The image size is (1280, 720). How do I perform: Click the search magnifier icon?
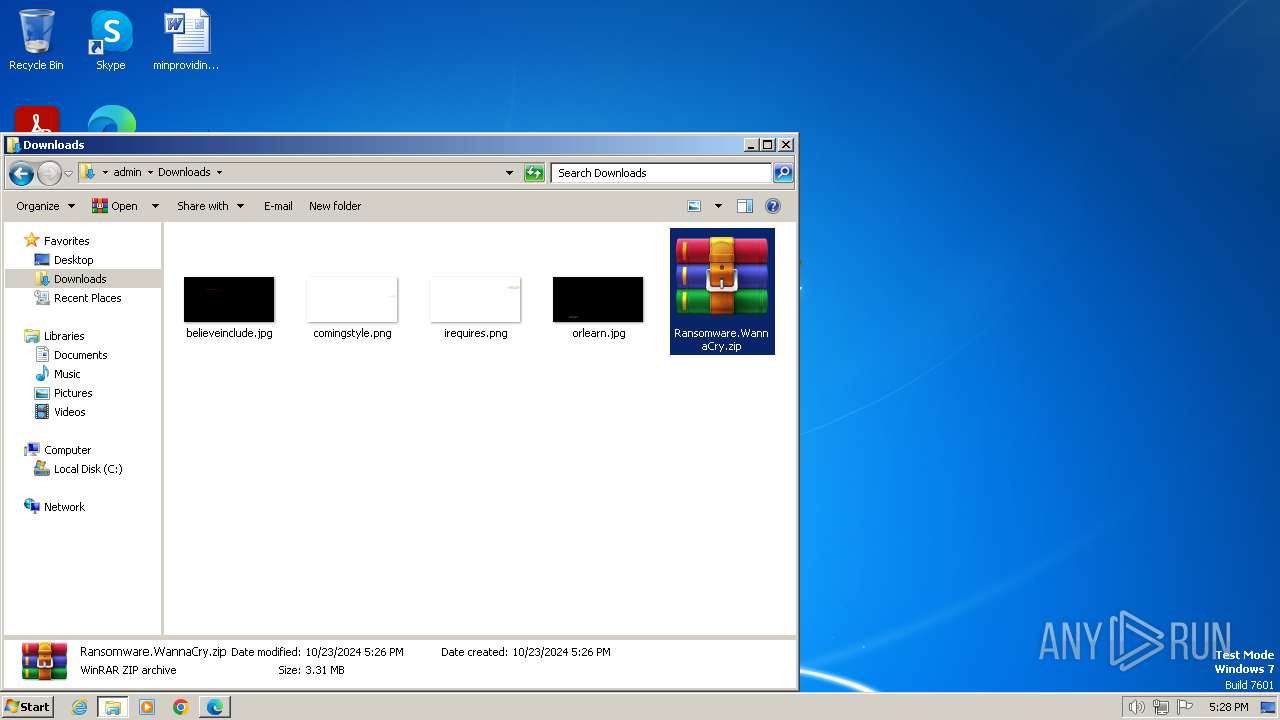coord(783,173)
